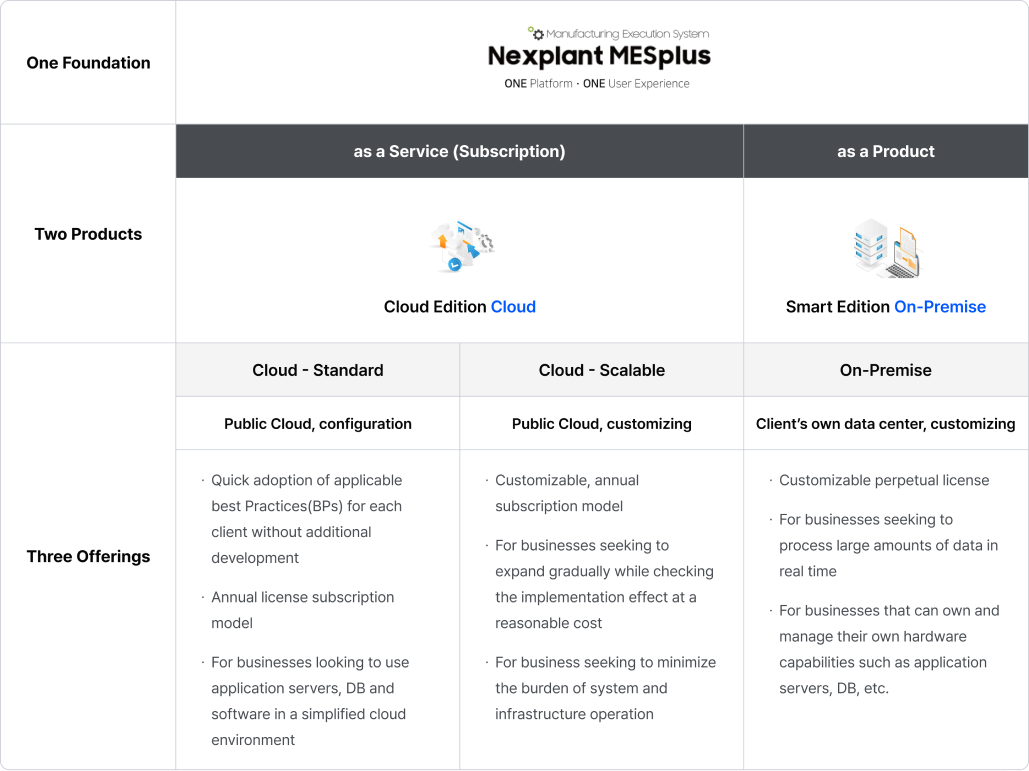Click 'ONE Platform · ONE User Experience' tagline
Image resolution: width=1029 pixels, height=771 pixels.
click(x=597, y=83)
